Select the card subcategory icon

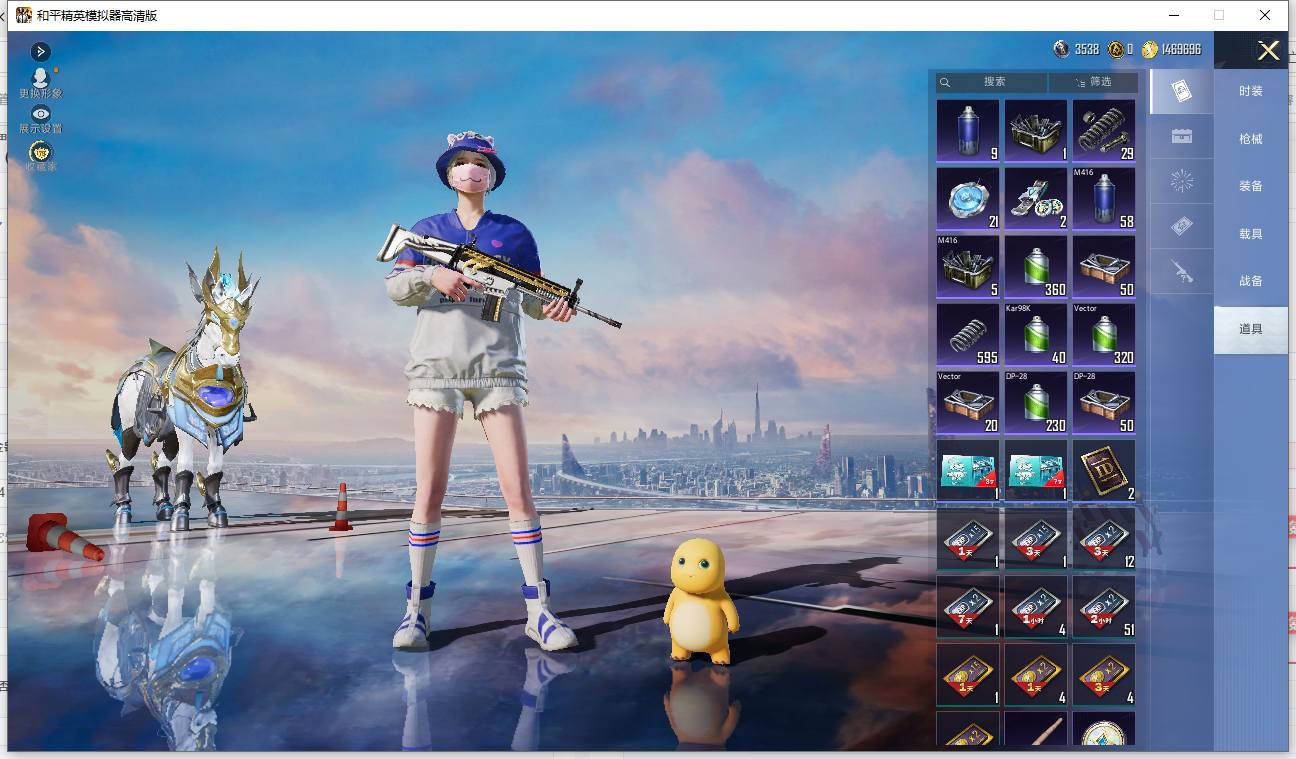click(1181, 92)
